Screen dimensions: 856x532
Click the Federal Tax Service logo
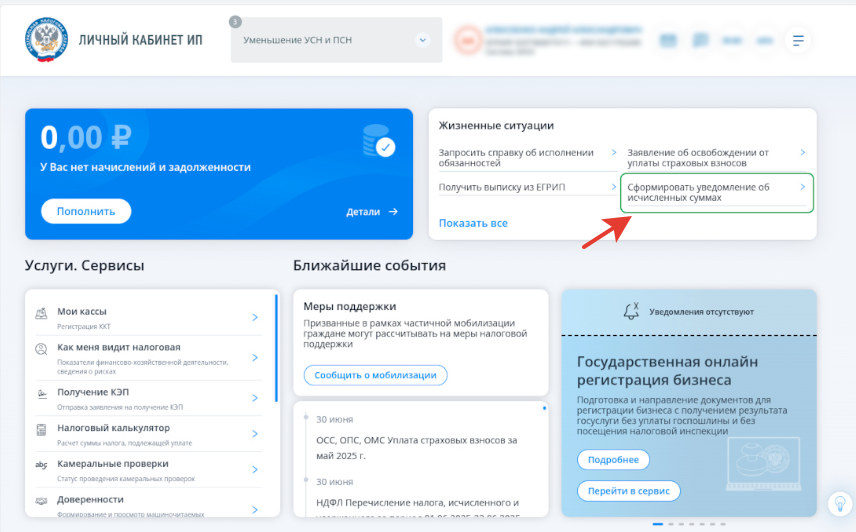click(46, 39)
